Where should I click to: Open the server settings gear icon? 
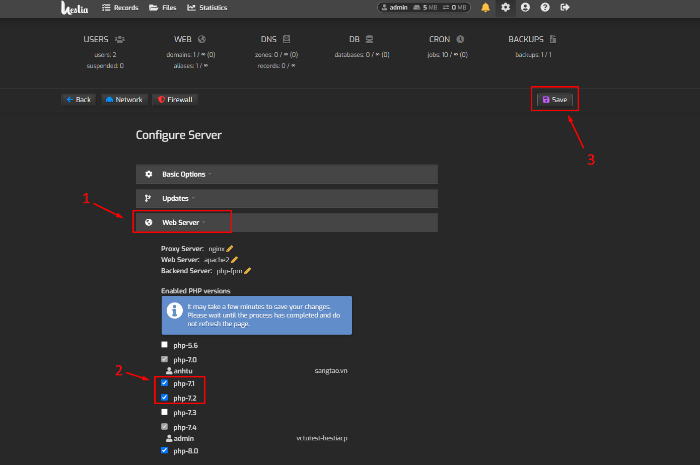pos(505,8)
